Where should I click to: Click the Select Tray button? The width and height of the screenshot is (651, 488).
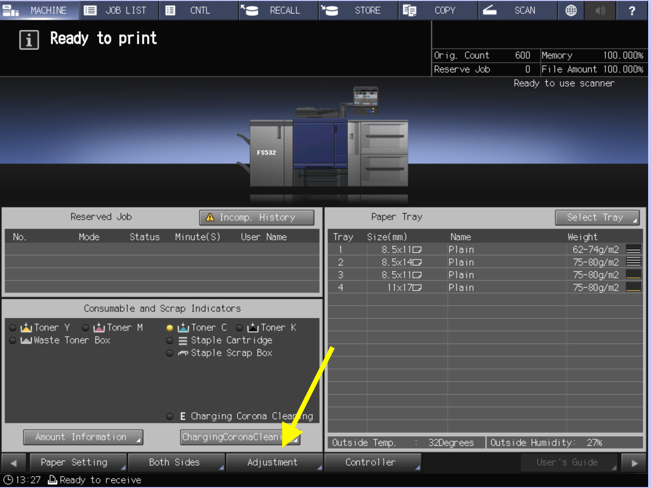point(596,217)
